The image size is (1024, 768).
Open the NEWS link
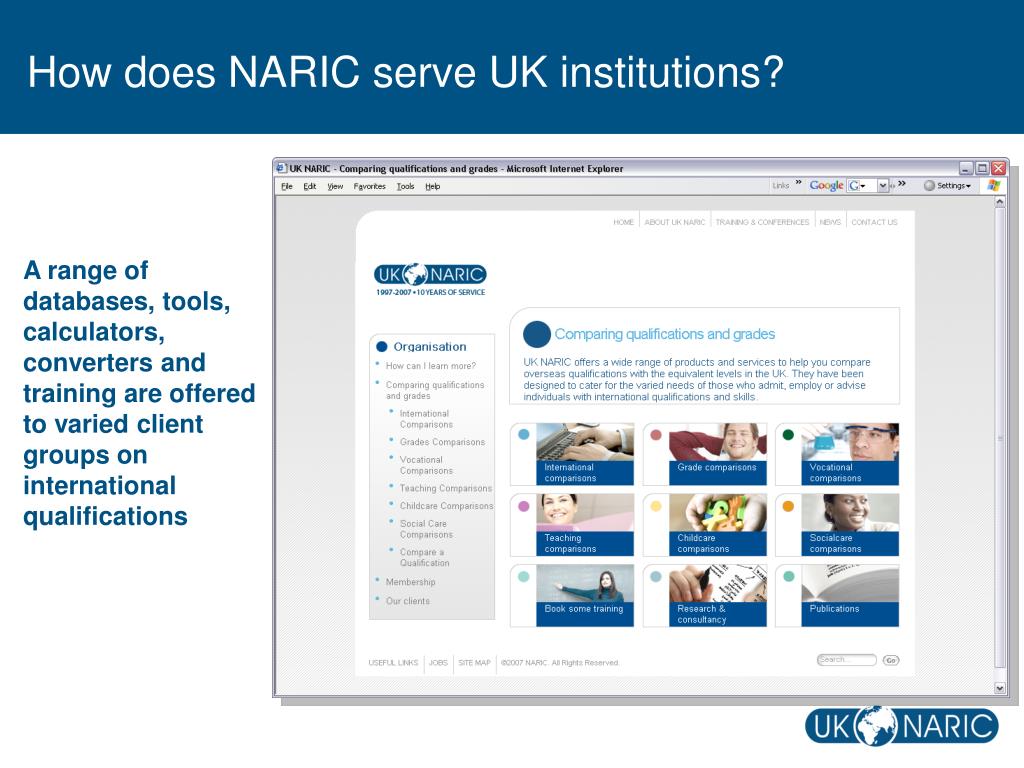click(830, 222)
